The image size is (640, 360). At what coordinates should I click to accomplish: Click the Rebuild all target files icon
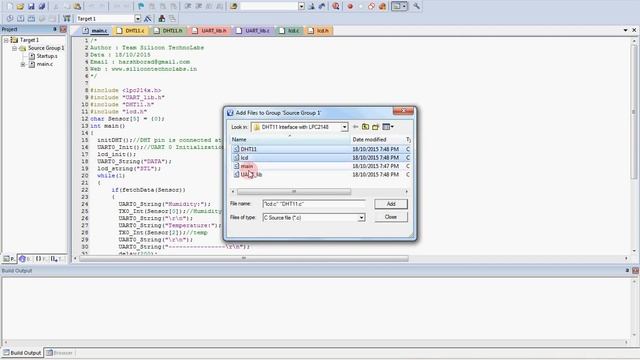pos(31,18)
